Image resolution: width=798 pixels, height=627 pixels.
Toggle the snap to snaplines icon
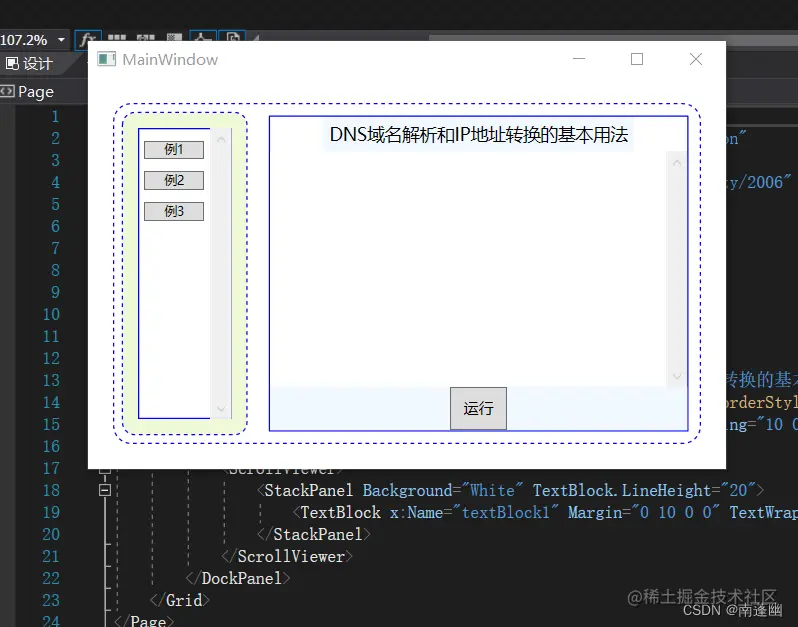coord(203,37)
